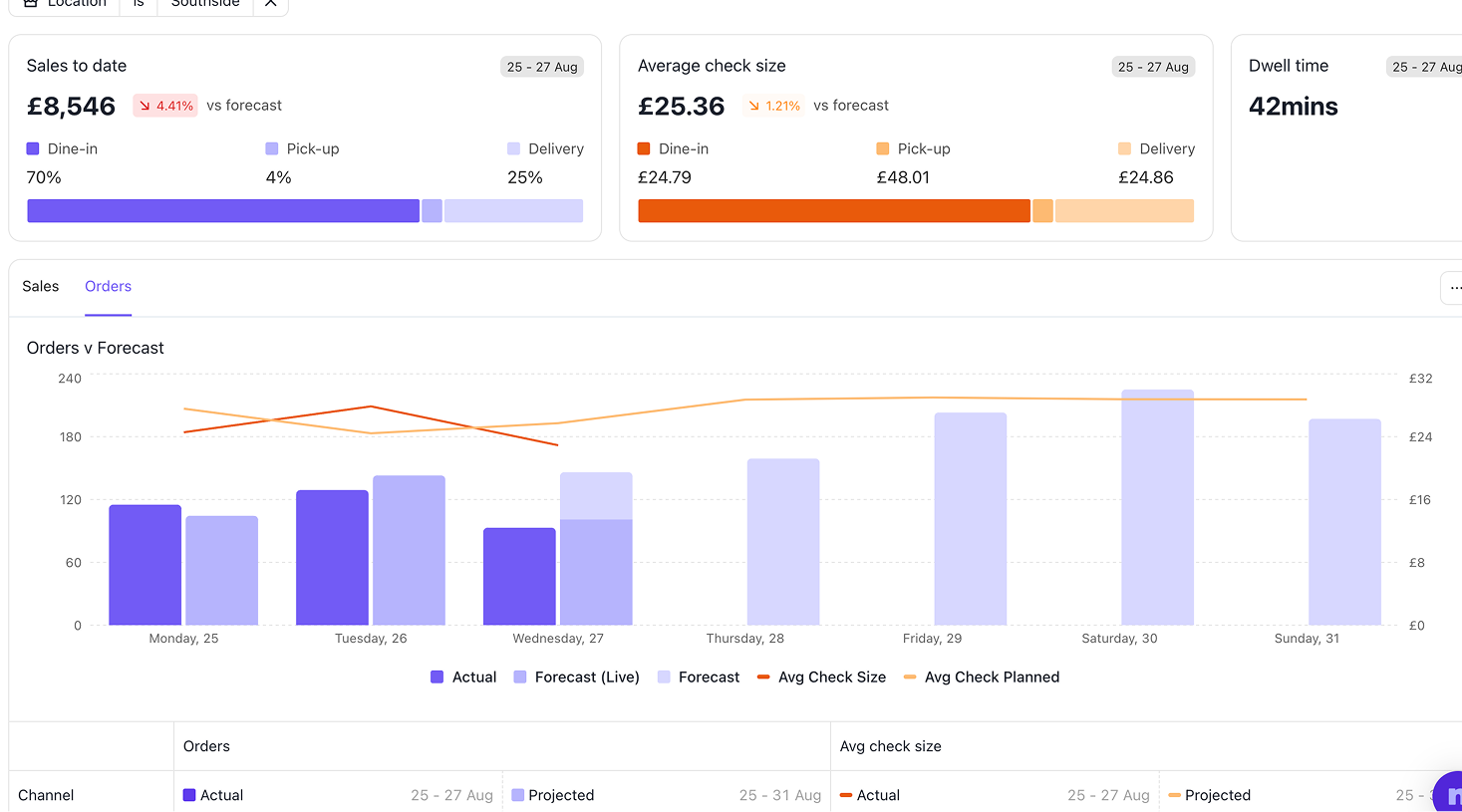The height and width of the screenshot is (812, 1462).
Task: Click the Channel column header
Action: tap(47, 794)
